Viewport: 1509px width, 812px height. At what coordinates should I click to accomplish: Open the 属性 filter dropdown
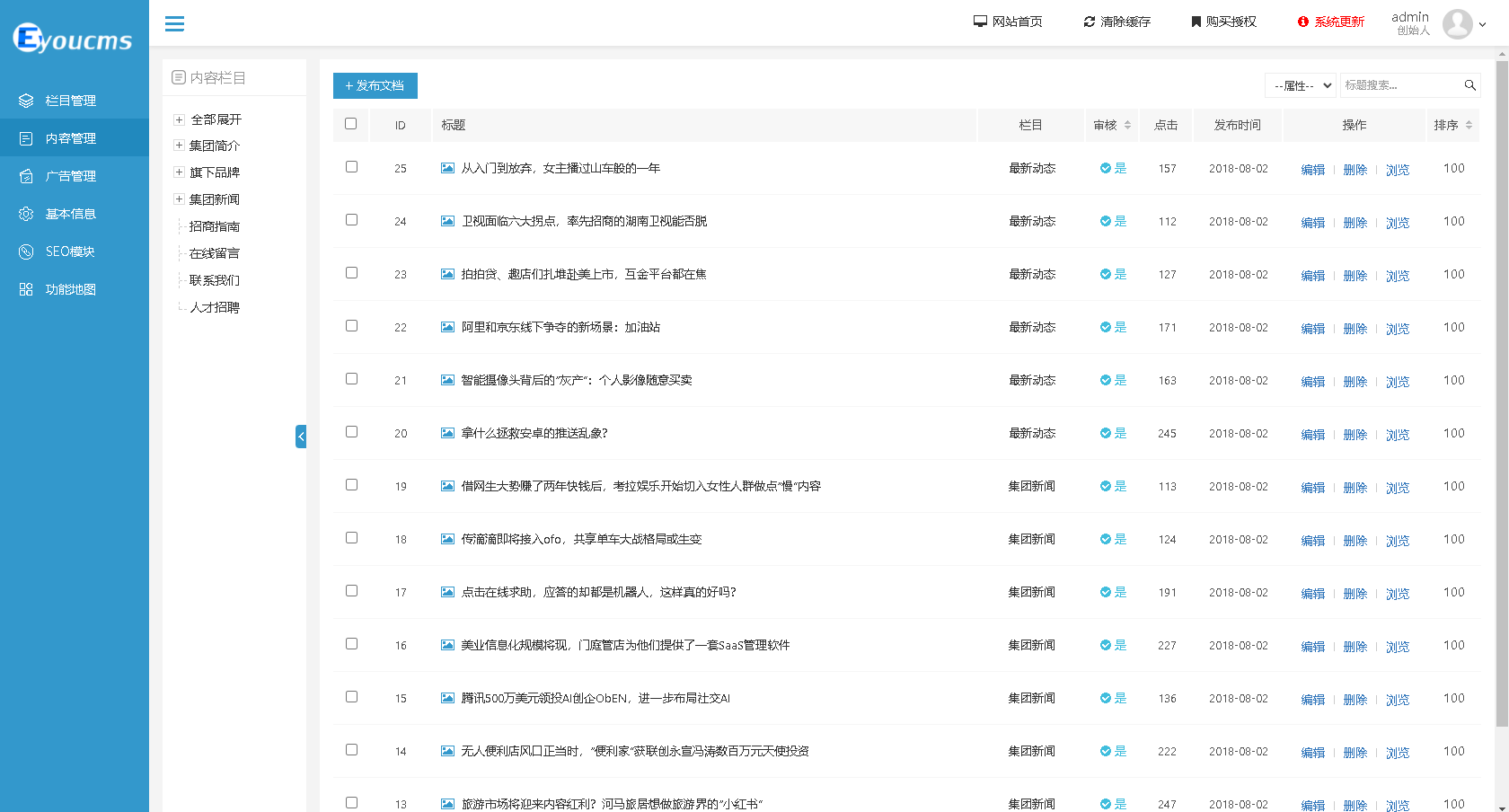click(x=1301, y=85)
